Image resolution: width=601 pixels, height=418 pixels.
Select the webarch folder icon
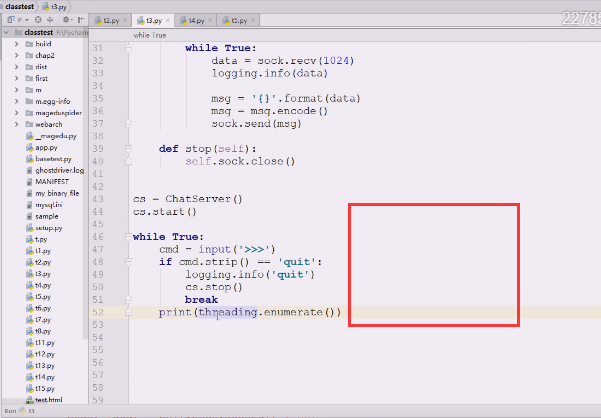coord(29,125)
